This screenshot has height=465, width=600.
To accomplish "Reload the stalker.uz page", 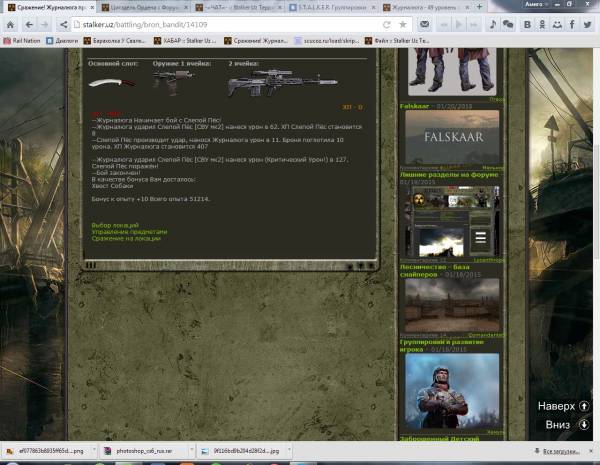I will pos(386,25).
